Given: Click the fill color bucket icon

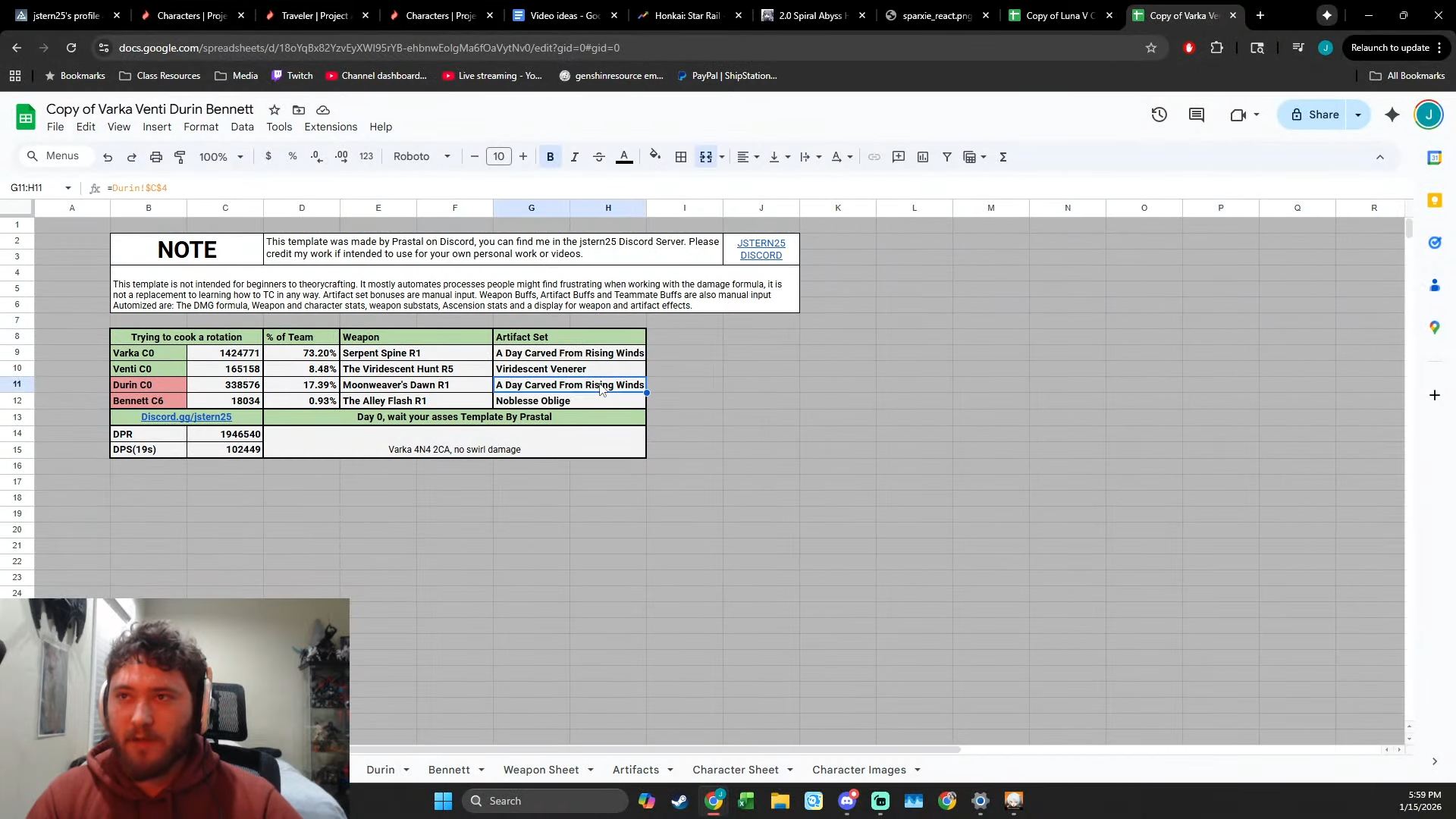Looking at the screenshot, I should tap(655, 156).
